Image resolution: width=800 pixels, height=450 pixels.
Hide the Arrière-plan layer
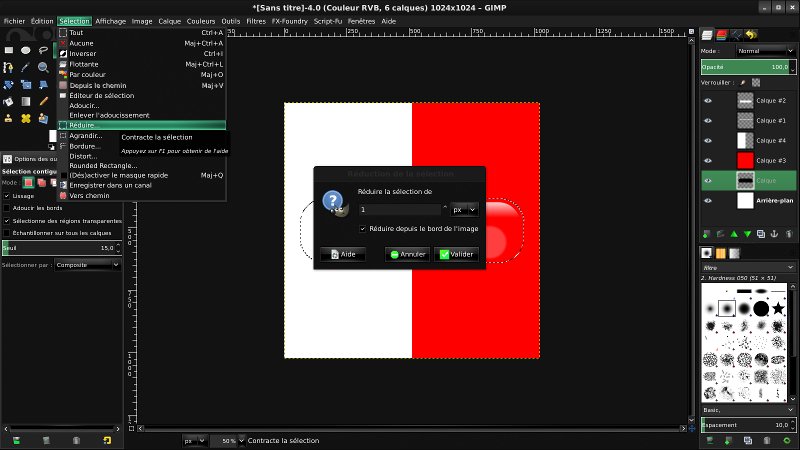click(x=708, y=201)
